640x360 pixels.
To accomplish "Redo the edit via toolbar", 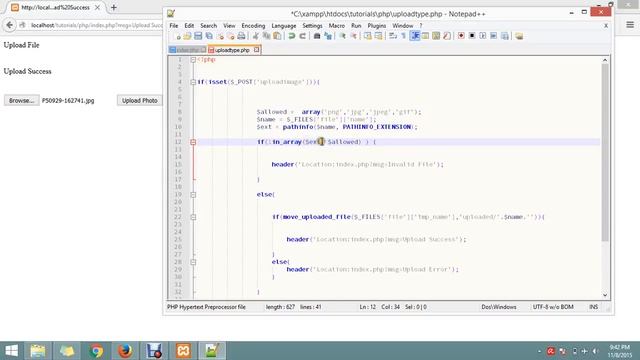I will point(302,36).
